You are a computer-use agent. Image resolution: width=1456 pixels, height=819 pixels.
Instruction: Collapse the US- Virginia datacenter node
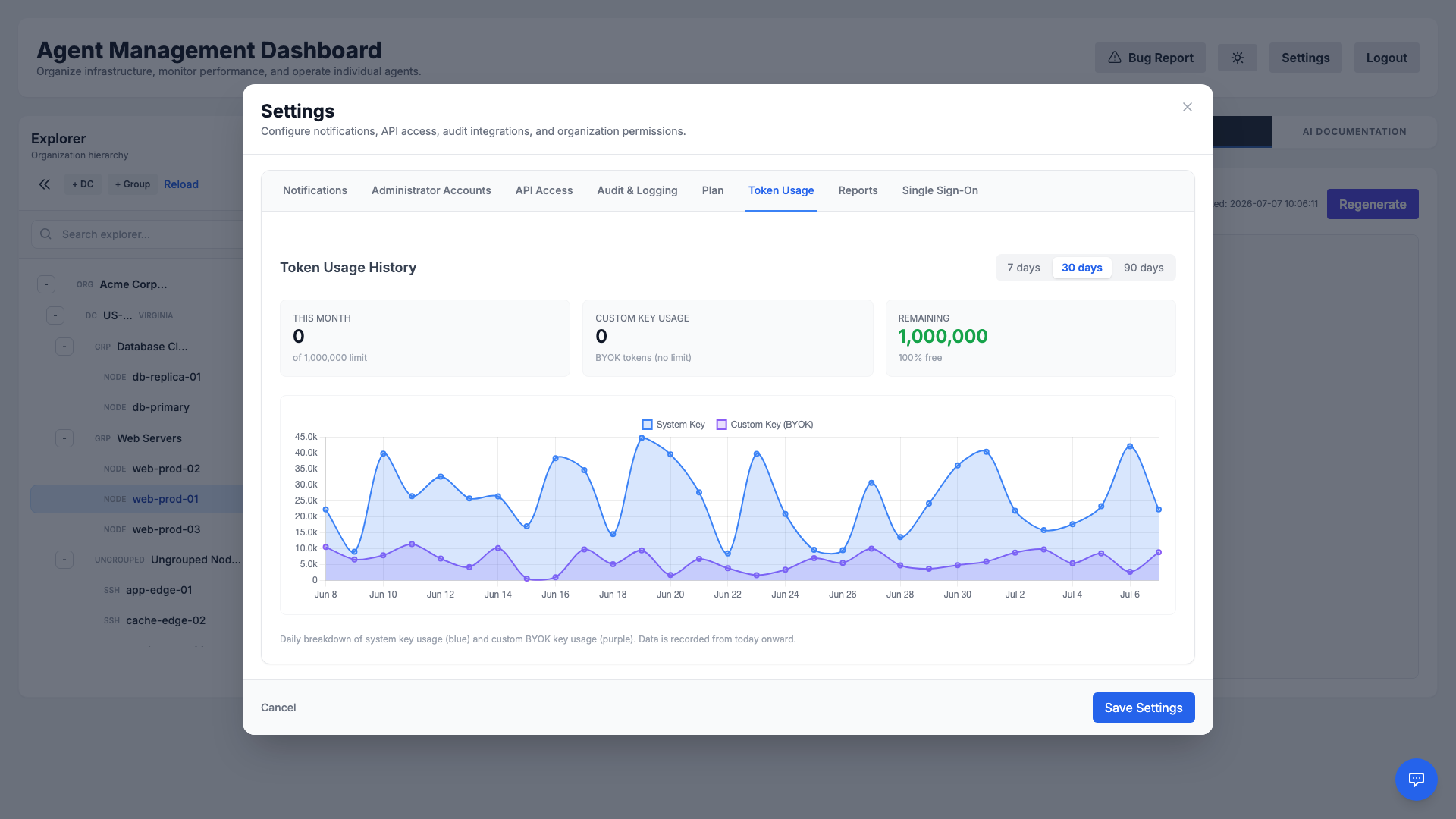coord(55,315)
